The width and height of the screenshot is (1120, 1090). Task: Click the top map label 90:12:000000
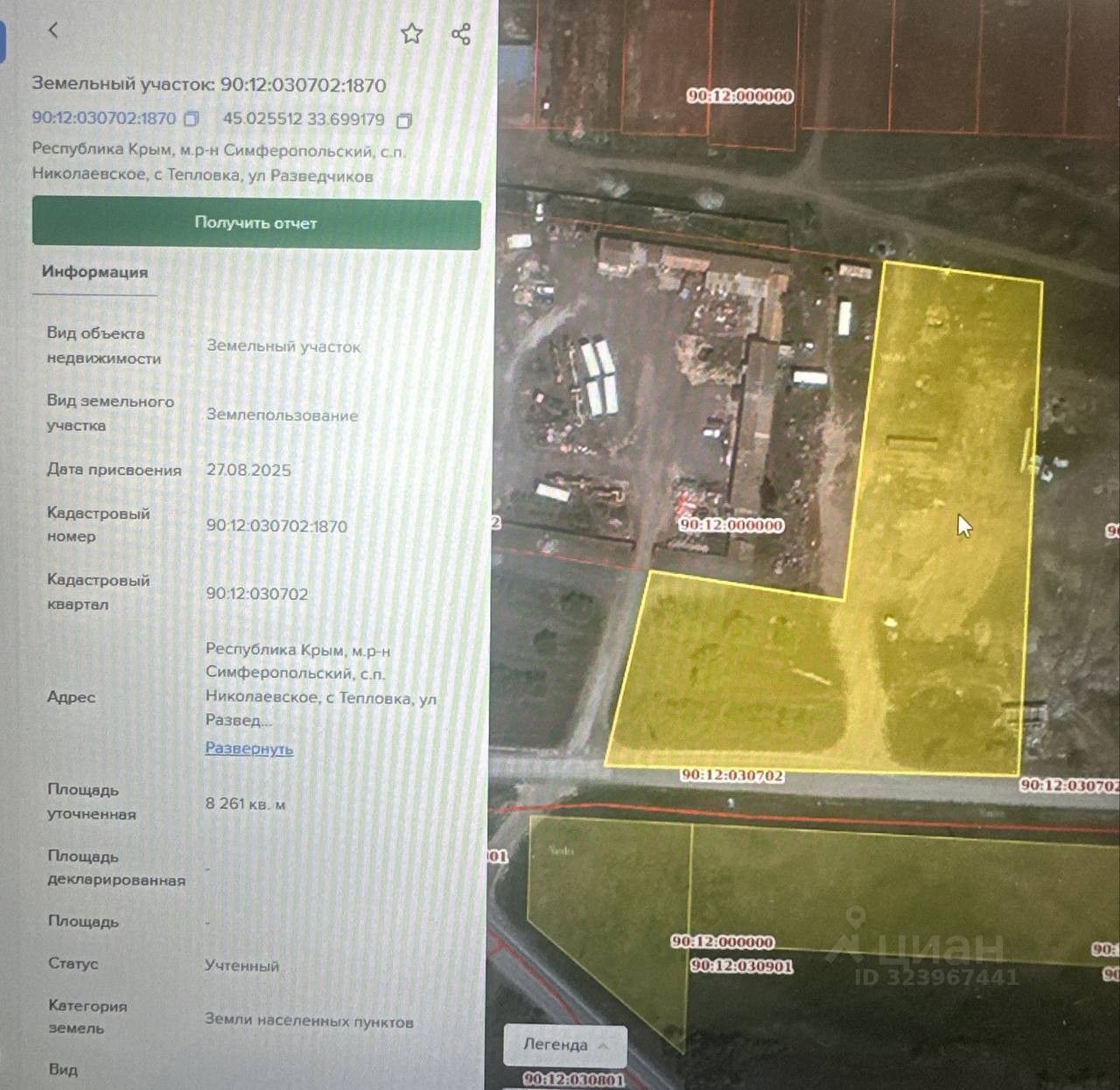[740, 96]
